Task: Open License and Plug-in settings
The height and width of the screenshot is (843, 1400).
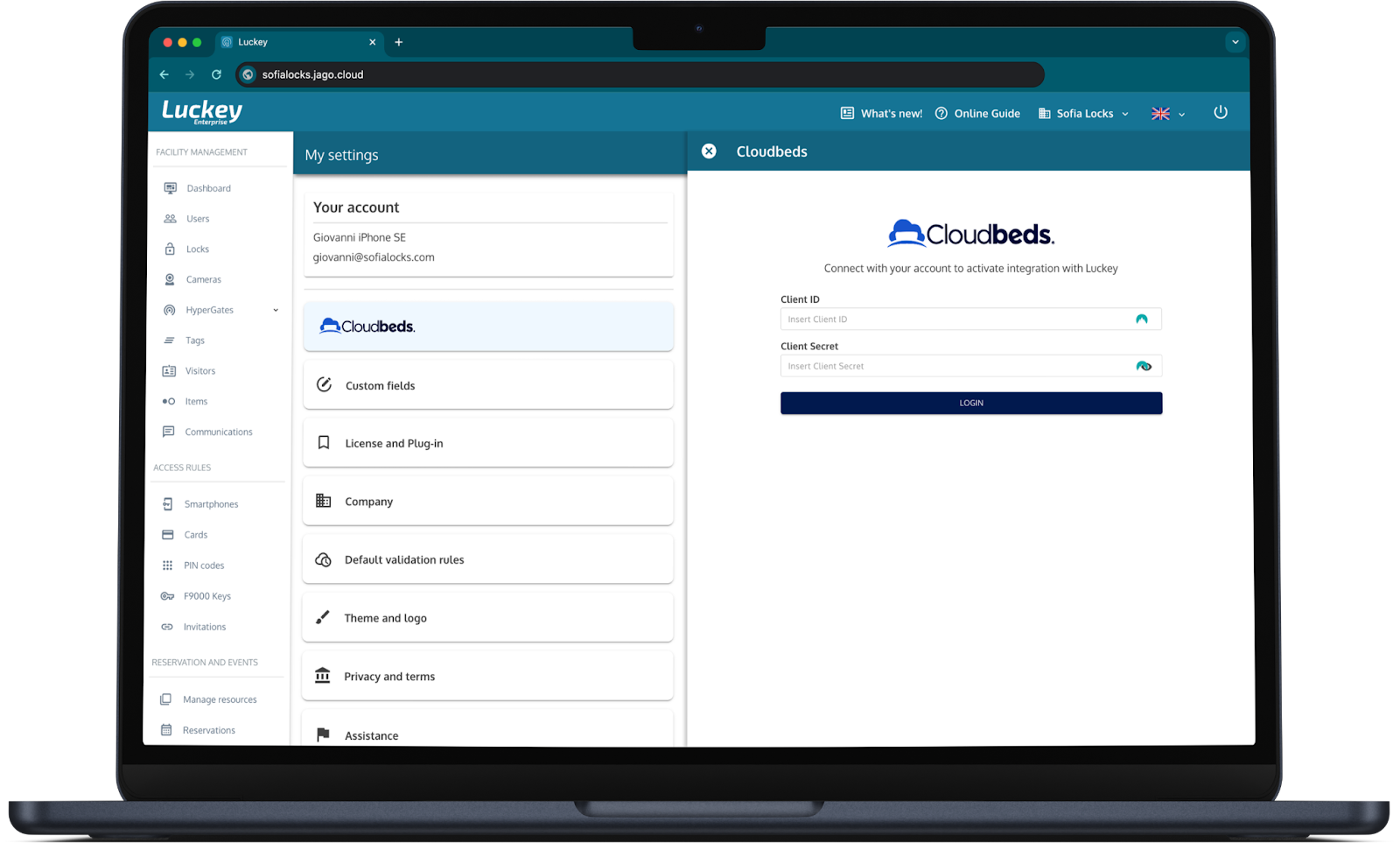Action: [488, 443]
